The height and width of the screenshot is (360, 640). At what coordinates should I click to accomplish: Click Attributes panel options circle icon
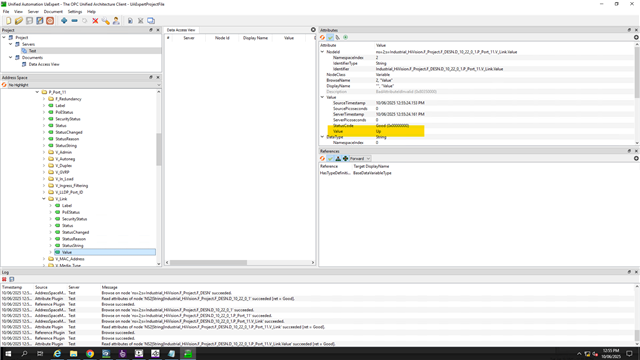tap(636, 38)
